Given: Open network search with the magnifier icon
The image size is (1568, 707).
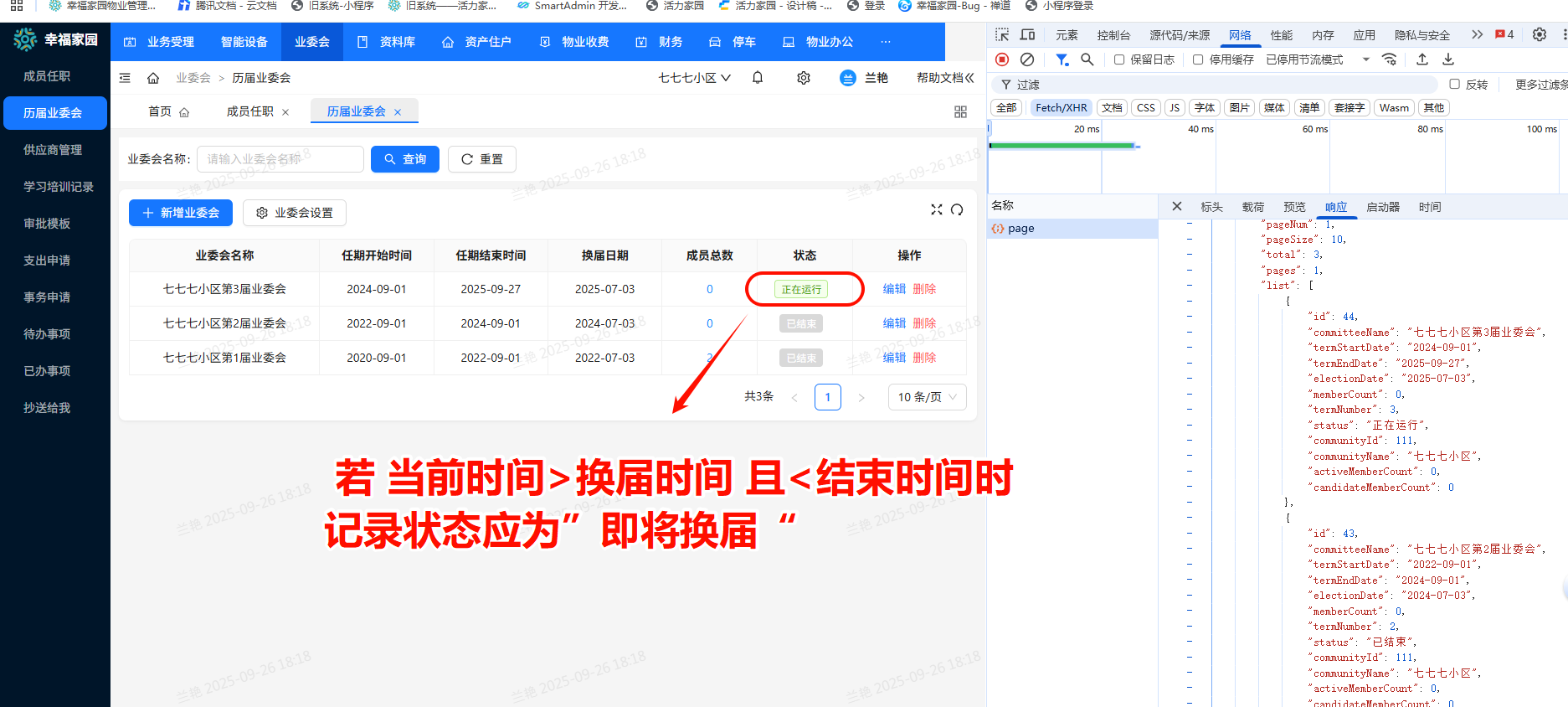Looking at the screenshot, I should [1087, 59].
